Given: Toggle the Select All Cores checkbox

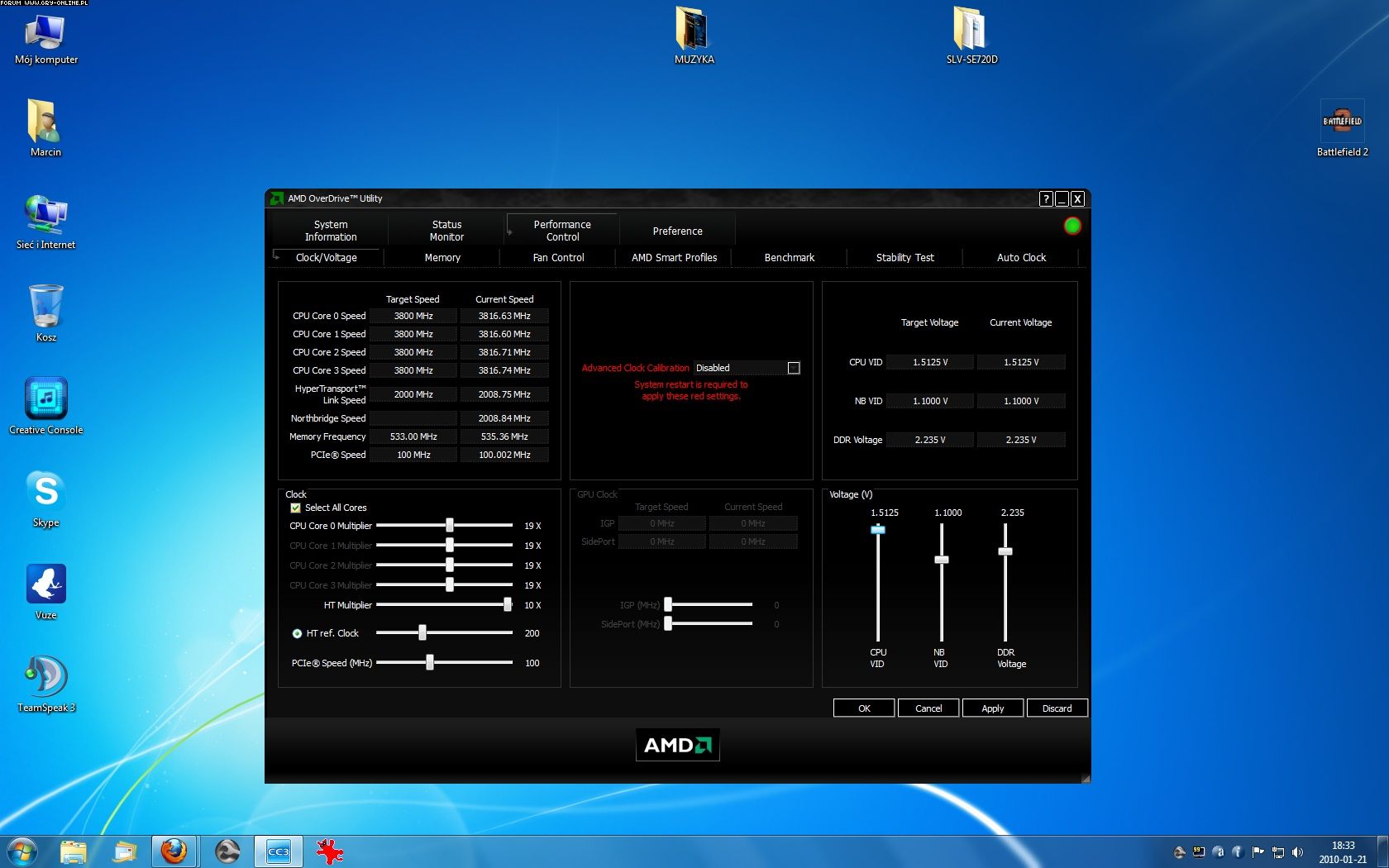Looking at the screenshot, I should (x=295, y=508).
